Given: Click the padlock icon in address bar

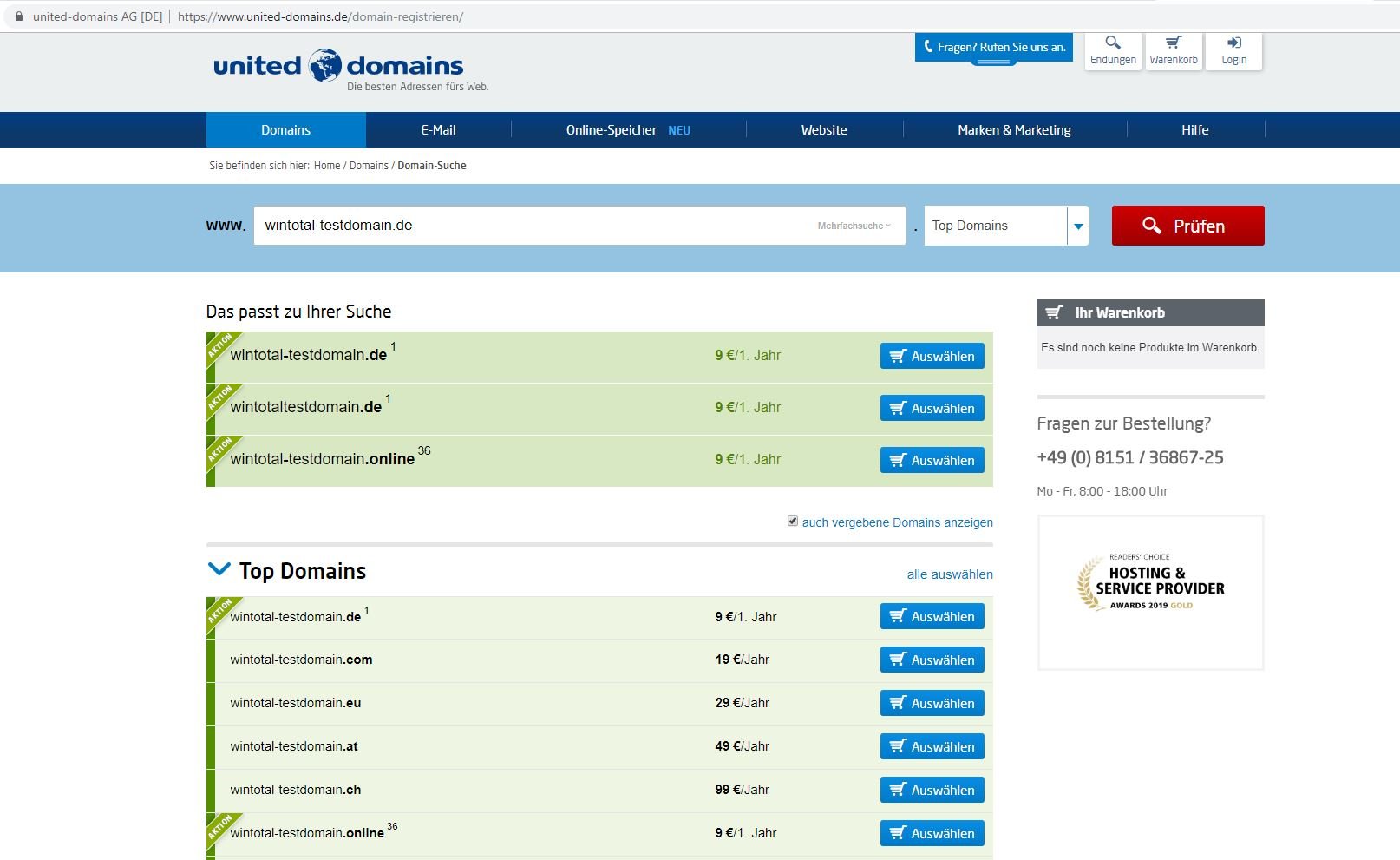Looking at the screenshot, I should pos(18,16).
